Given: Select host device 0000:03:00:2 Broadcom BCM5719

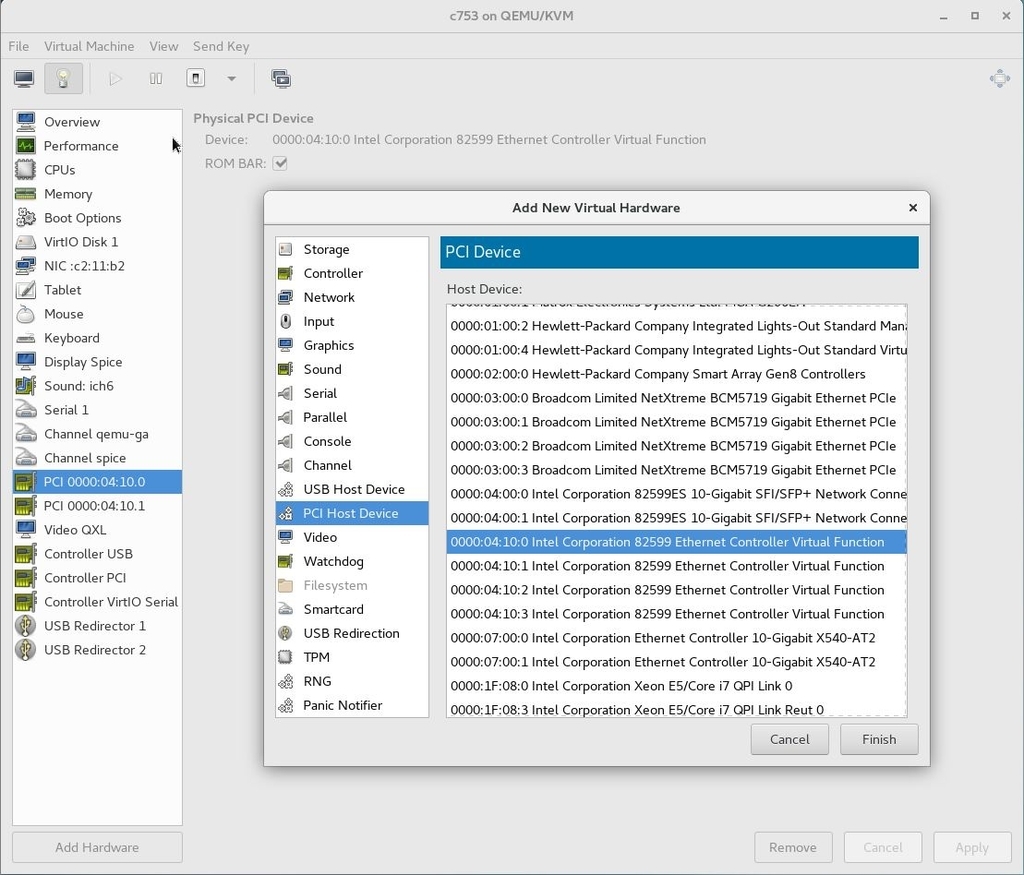Looking at the screenshot, I should coord(677,446).
